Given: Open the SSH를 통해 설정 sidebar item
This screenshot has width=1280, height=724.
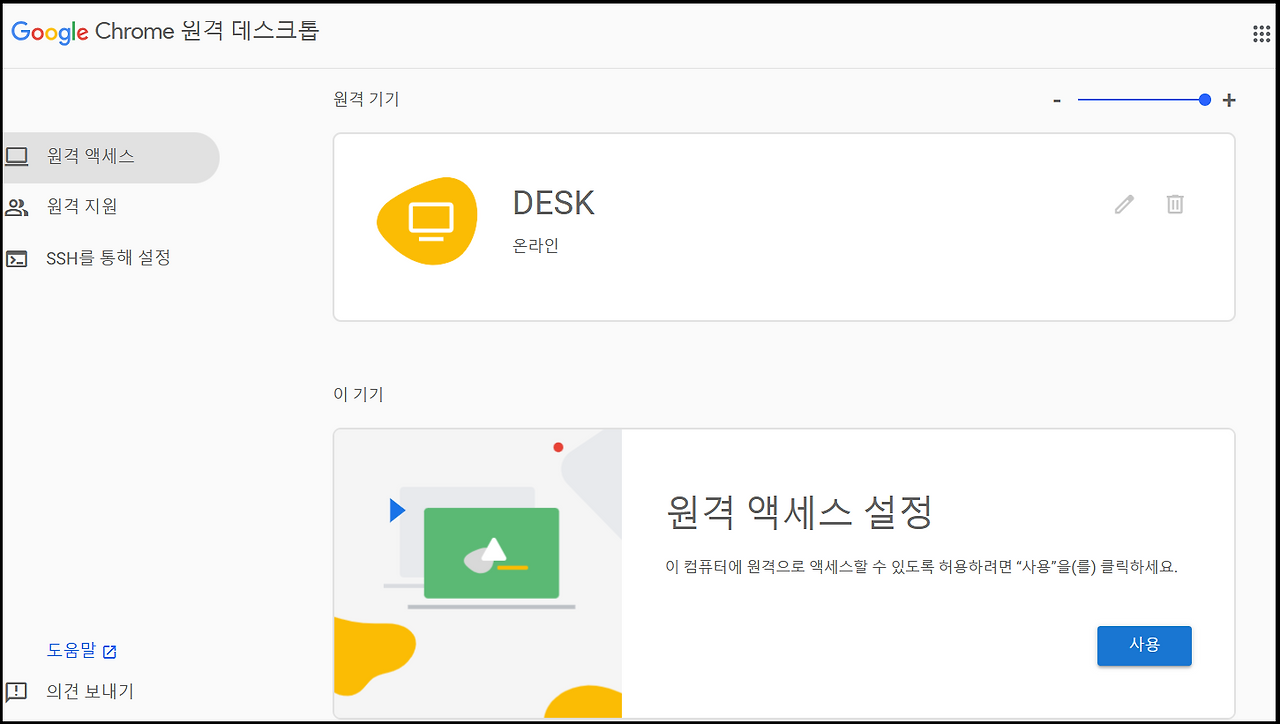Looking at the screenshot, I should [110, 258].
